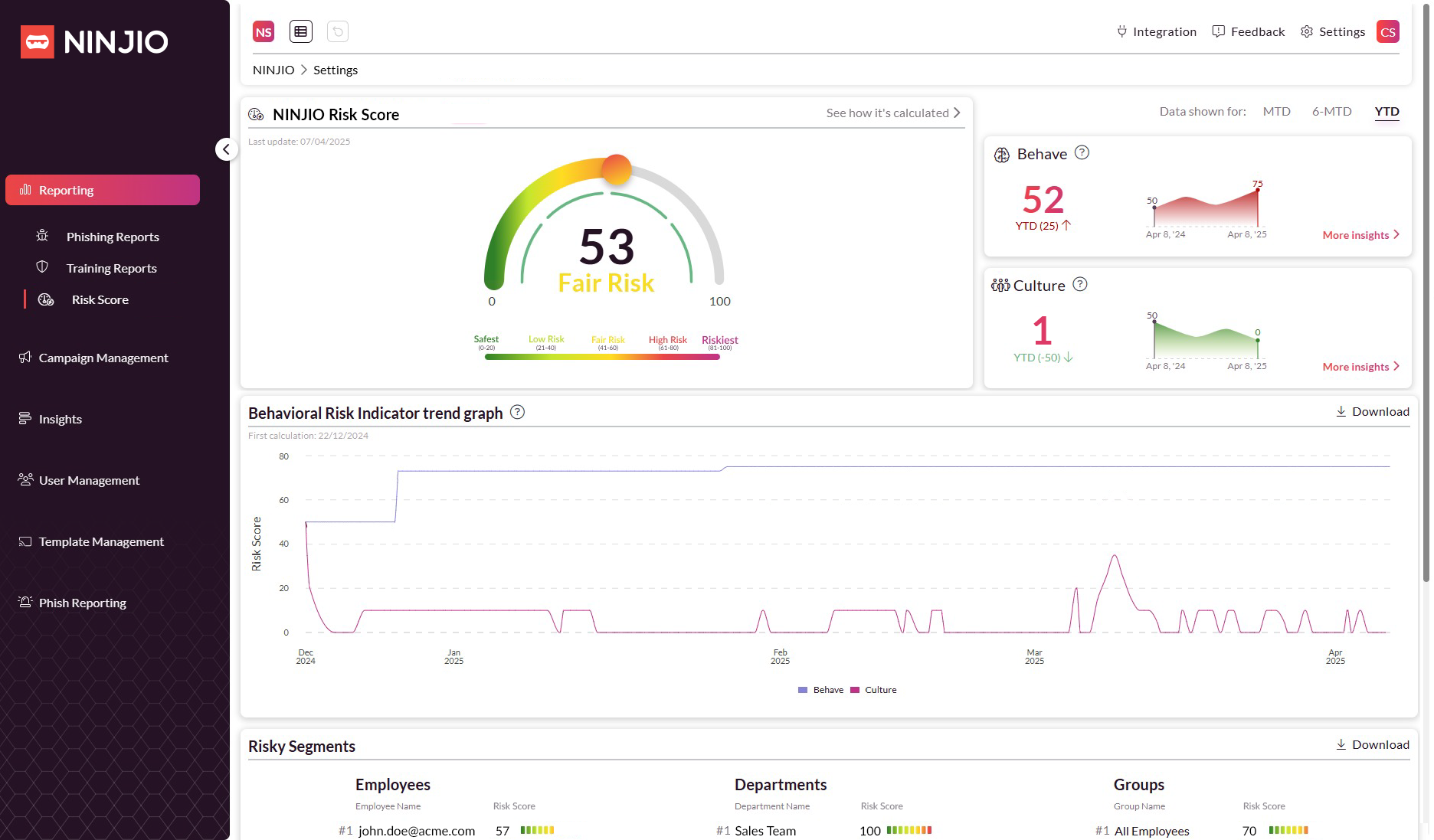Screen dimensions: 1434x840
Task: Click the Campaign Management megaphone icon
Action: [25, 358]
